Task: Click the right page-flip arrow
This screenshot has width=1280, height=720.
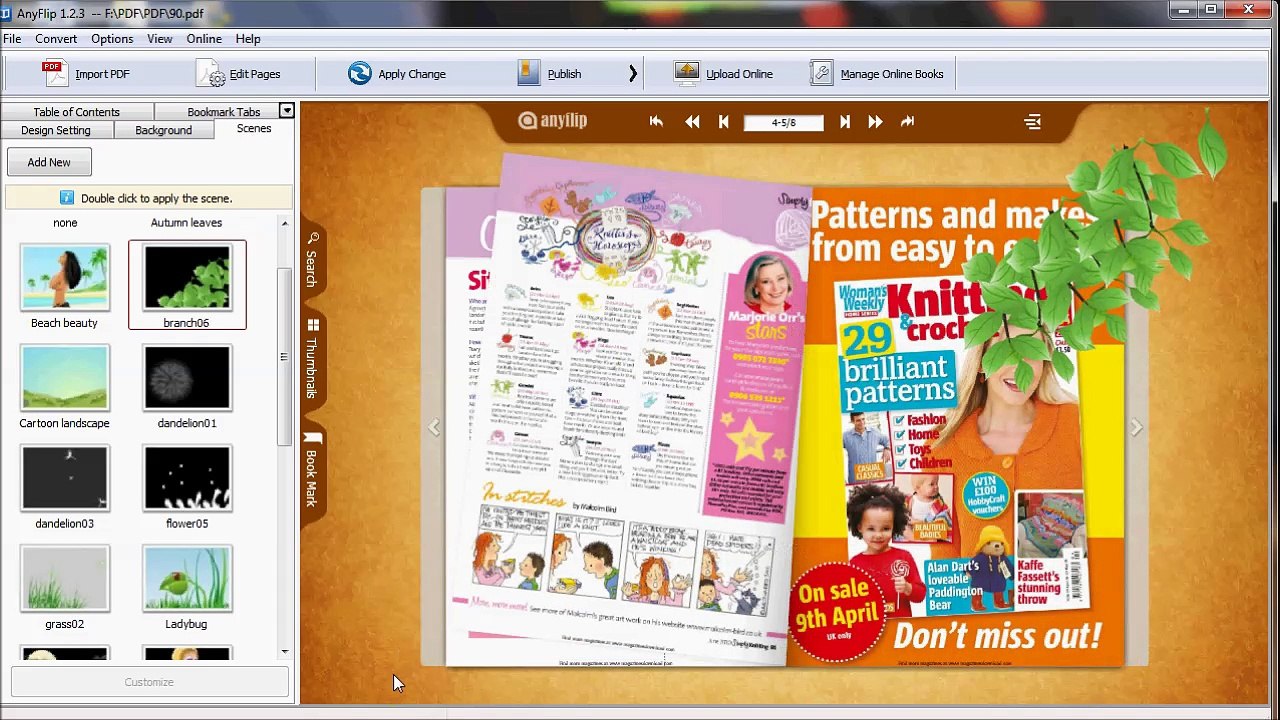Action: [x=1136, y=427]
